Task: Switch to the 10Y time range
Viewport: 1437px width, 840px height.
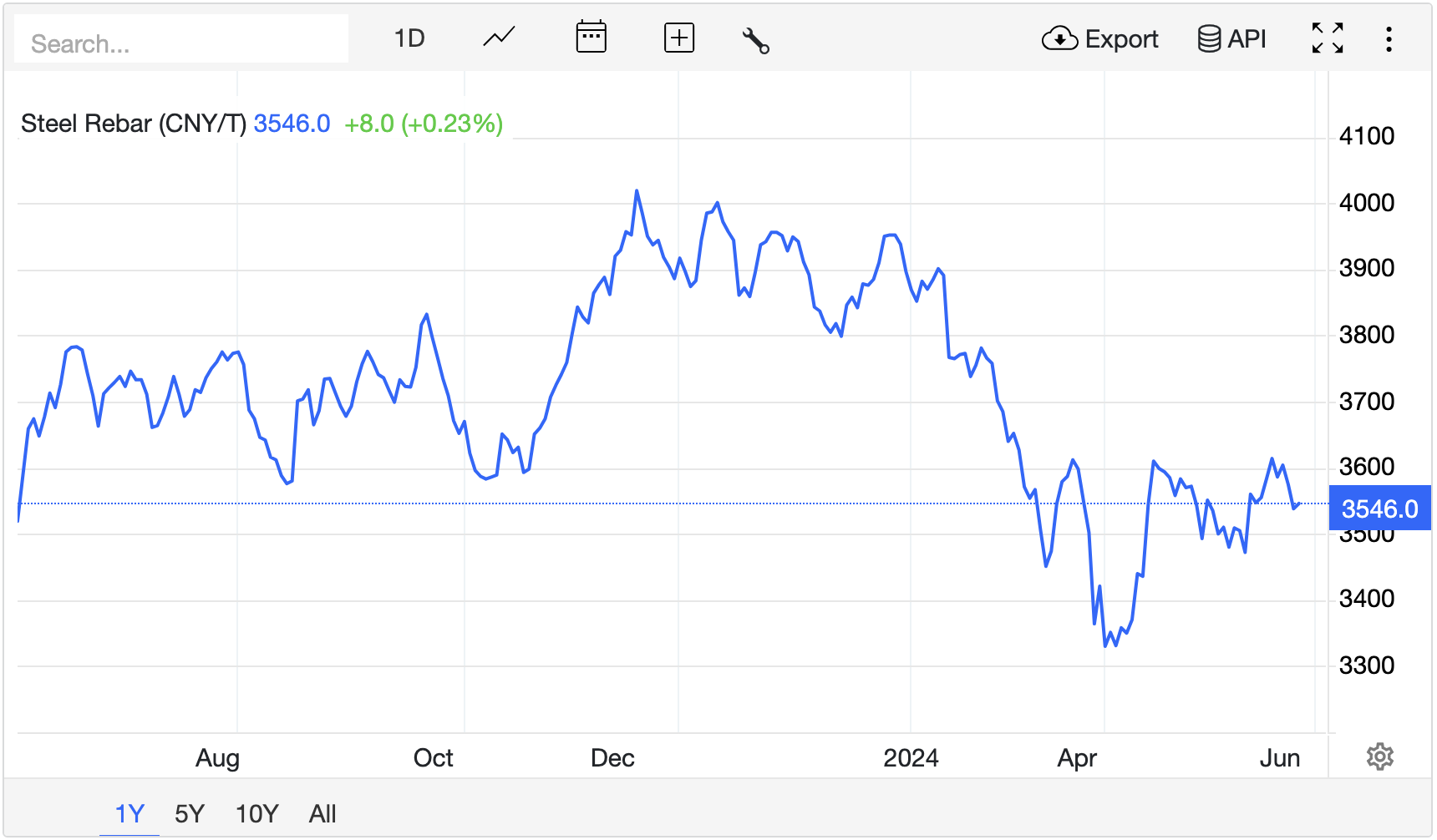Action: click(256, 813)
